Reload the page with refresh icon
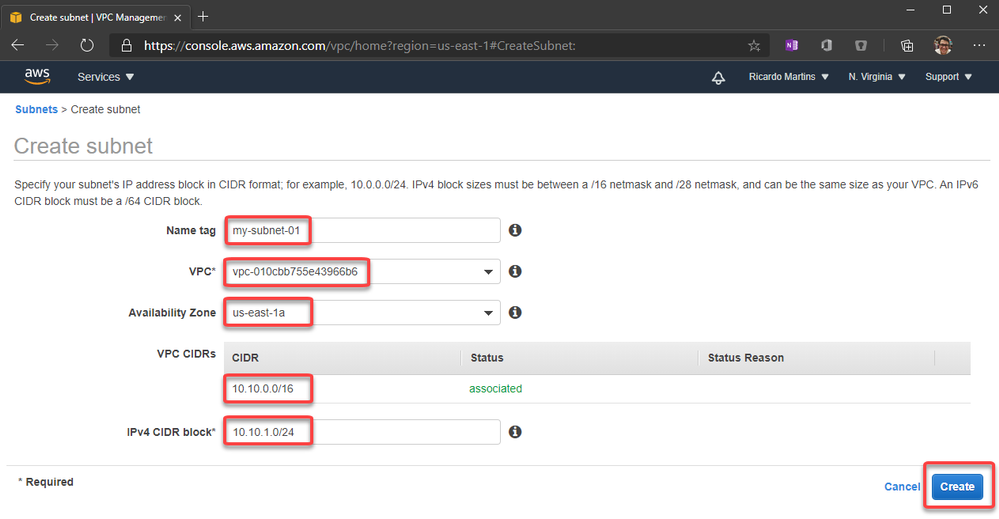Screen dimensions: 999x519 (x=87, y=45)
